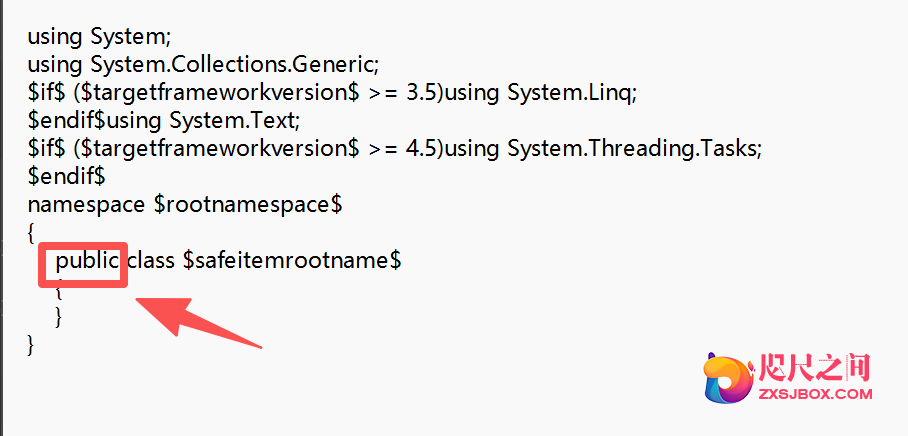Image resolution: width=908 pixels, height=436 pixels.
Task: Click the ZXSJBOX.COM watermark link
Action: [821, 395]
